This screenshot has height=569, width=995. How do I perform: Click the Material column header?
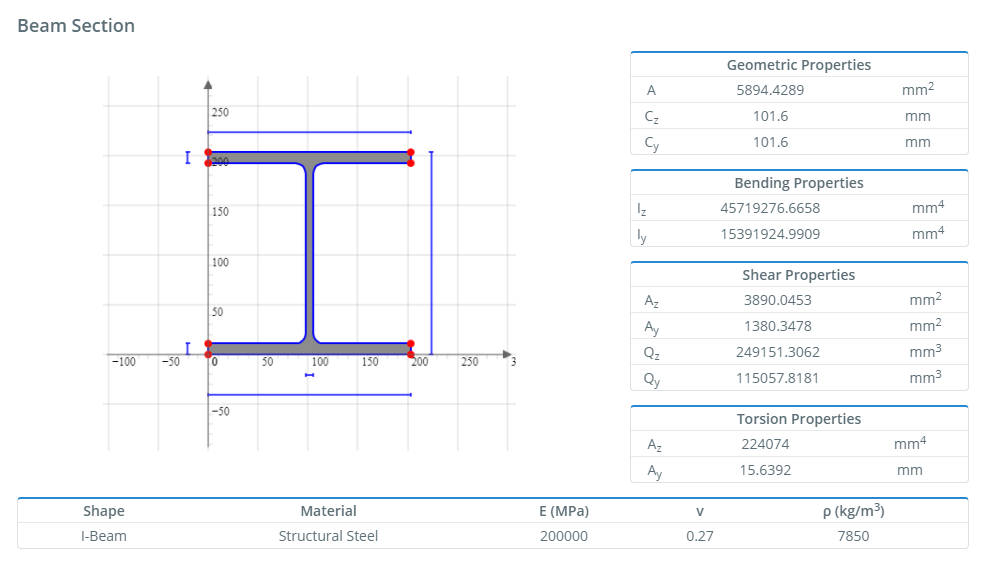pos(328,511)
